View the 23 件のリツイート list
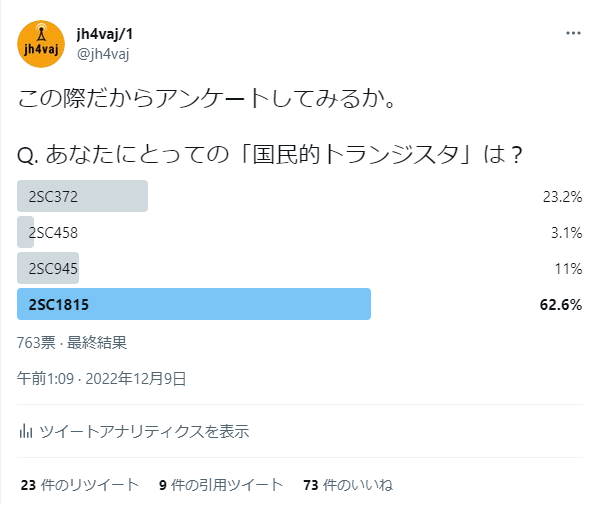 coord(80,485)
